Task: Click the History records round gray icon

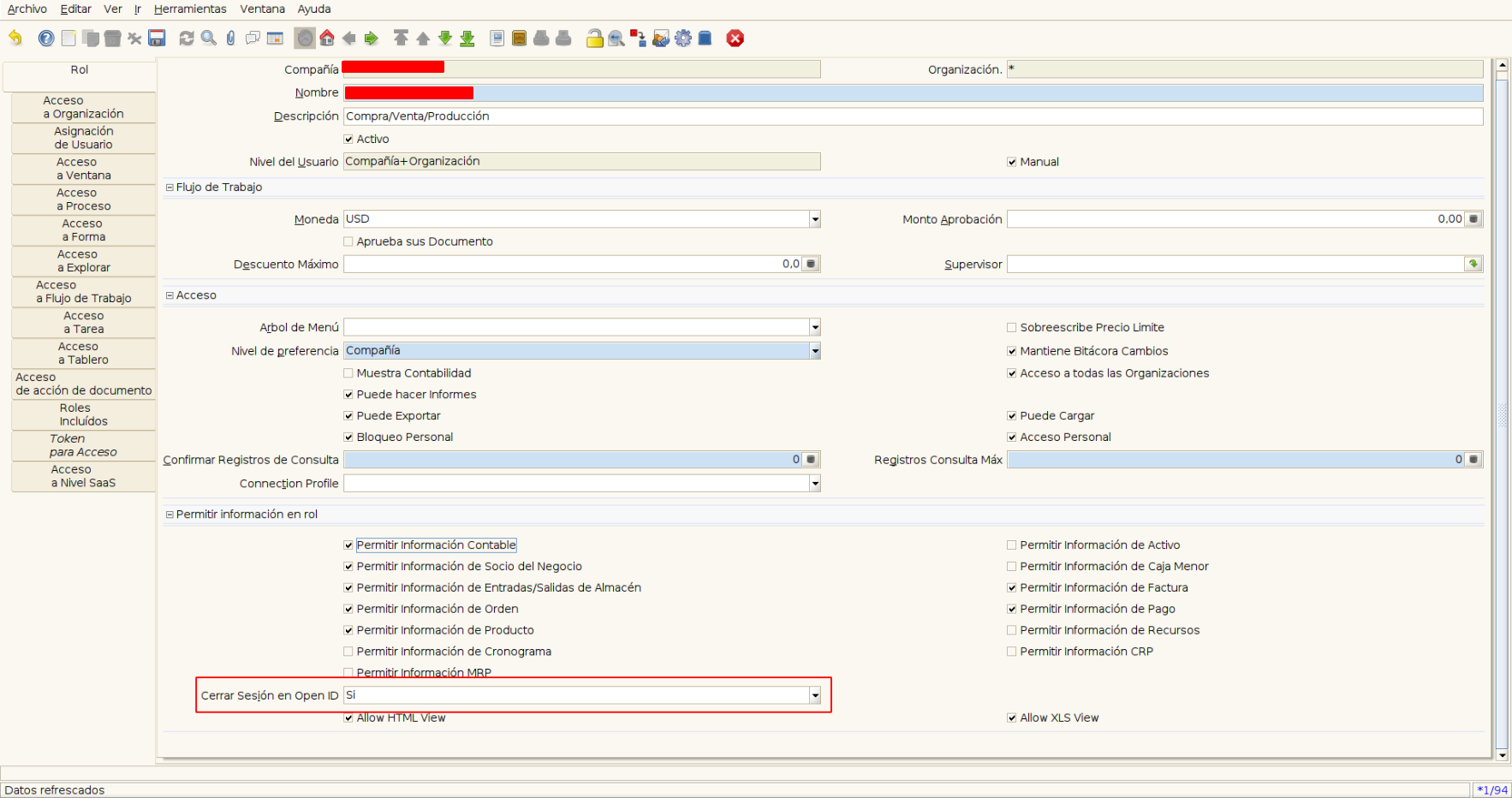Action: [x=305, y=38]
